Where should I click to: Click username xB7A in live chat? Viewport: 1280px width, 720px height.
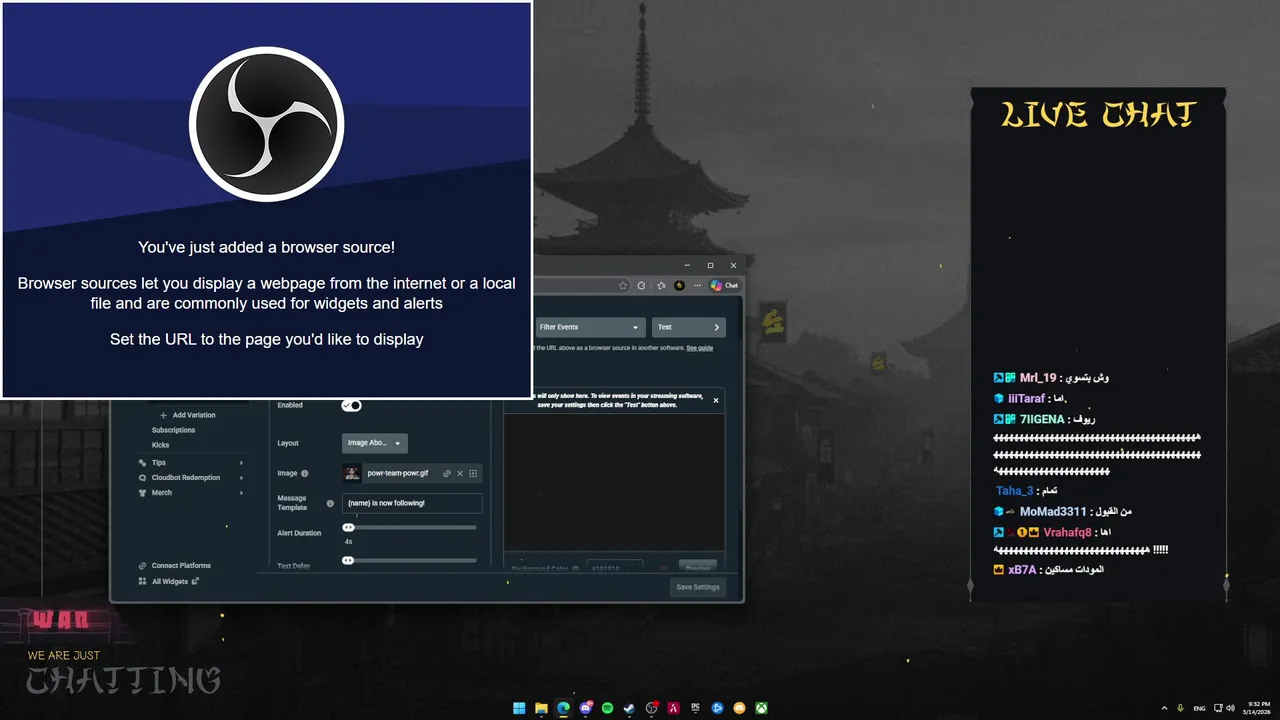(1022, 570)
